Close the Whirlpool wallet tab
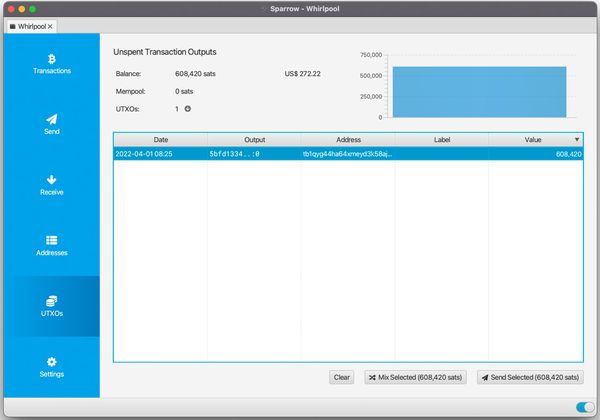 click(51, 25)
